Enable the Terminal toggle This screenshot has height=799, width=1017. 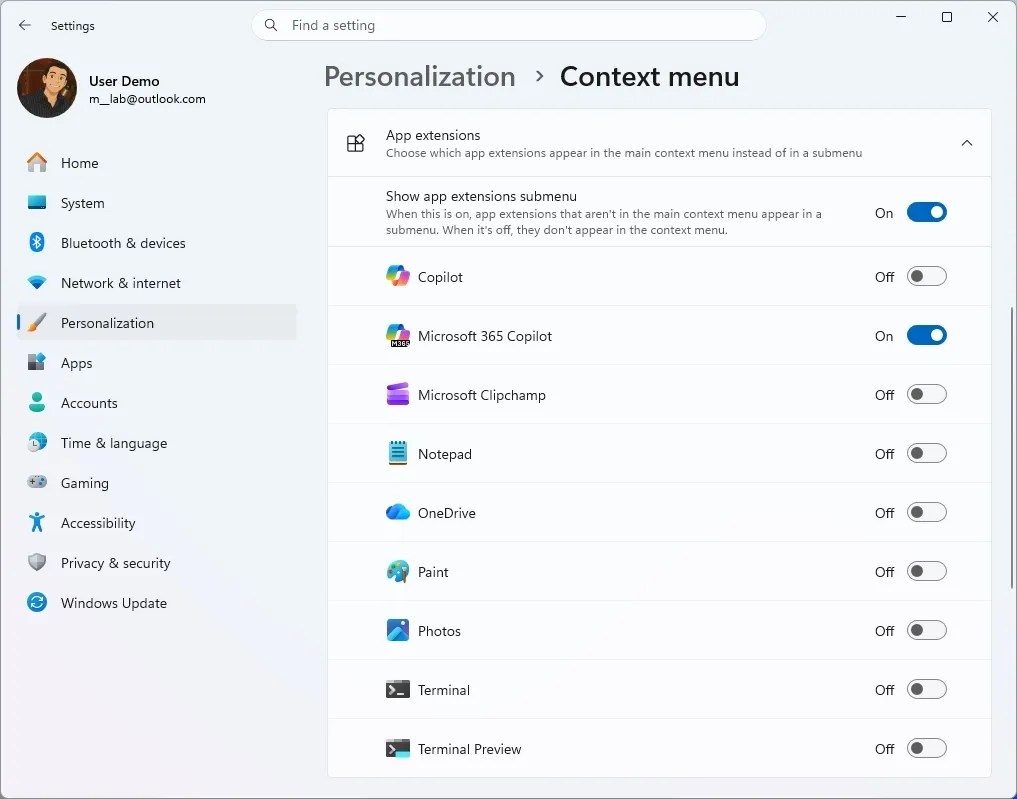(926, 689)
